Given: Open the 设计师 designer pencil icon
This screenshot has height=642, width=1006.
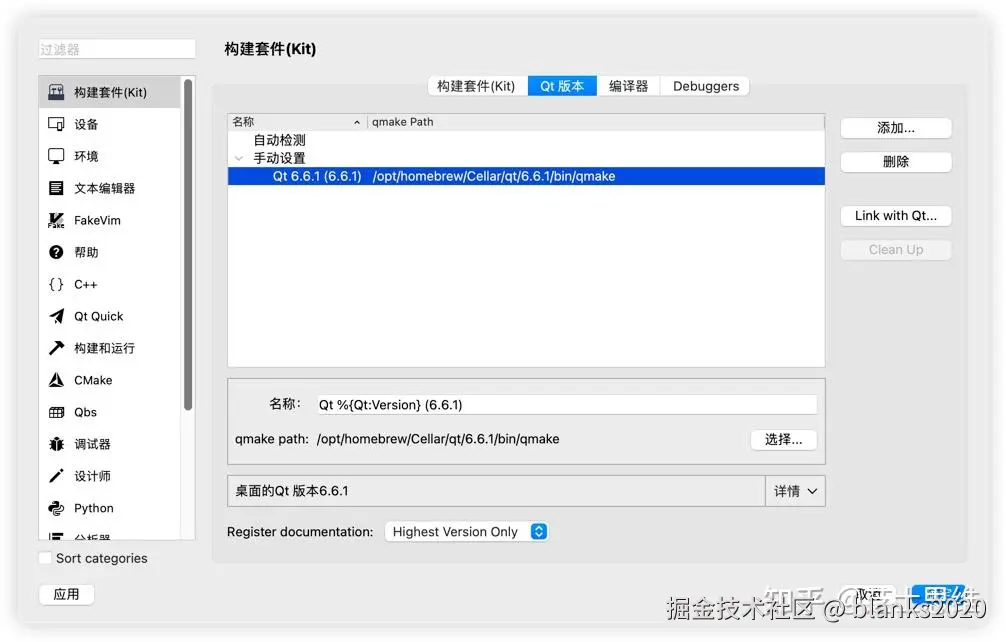Looking at the screenshot, I should [56, 476].
